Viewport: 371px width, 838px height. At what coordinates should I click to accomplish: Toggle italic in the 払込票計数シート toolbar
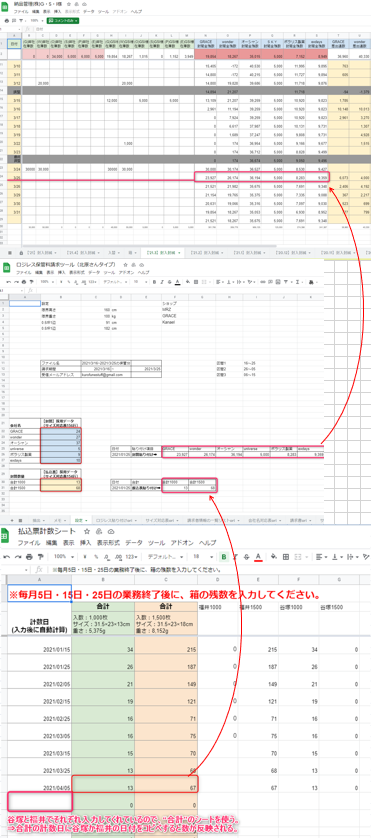pos(236,556)
